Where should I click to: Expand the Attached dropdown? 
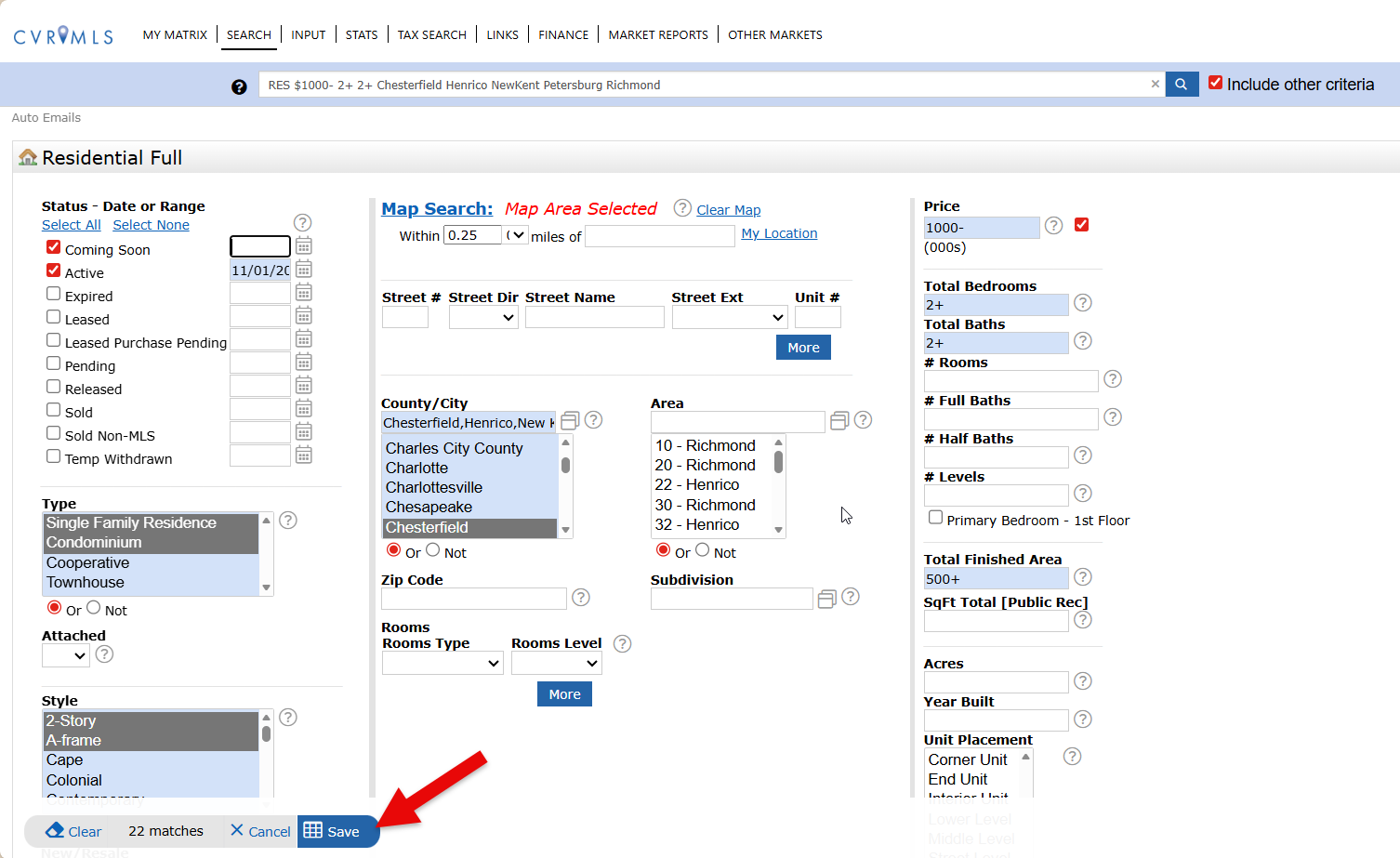[65, 656]
